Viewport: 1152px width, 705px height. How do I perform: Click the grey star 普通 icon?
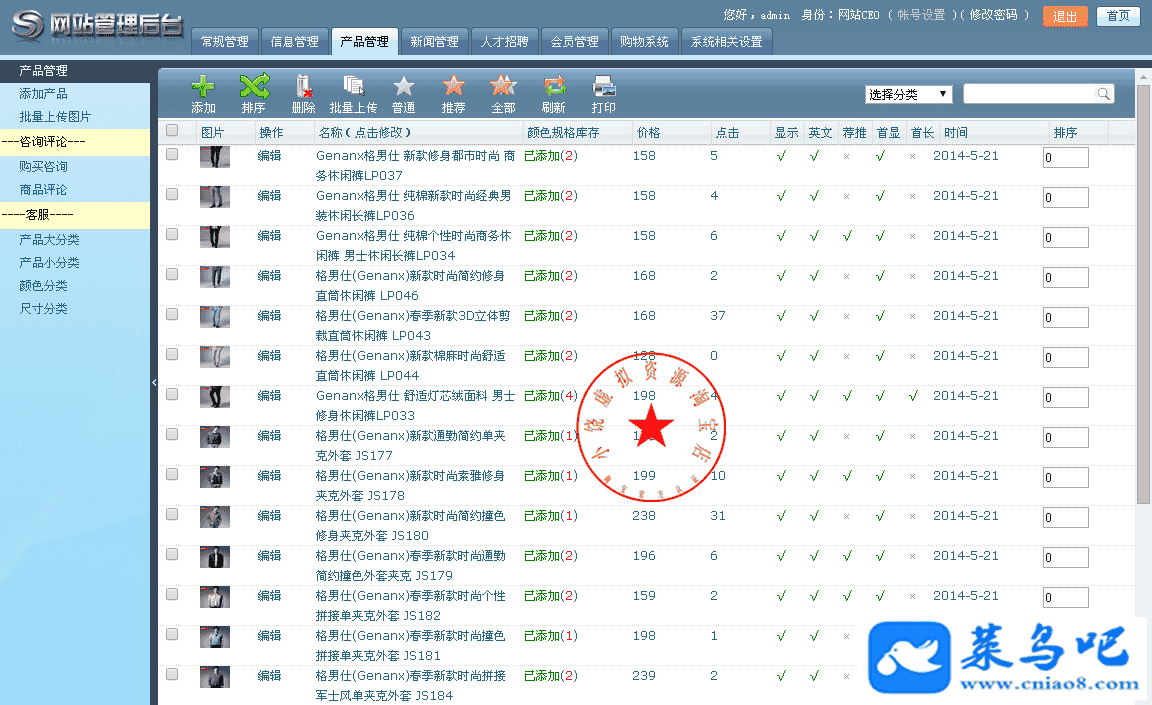(403, 87)
